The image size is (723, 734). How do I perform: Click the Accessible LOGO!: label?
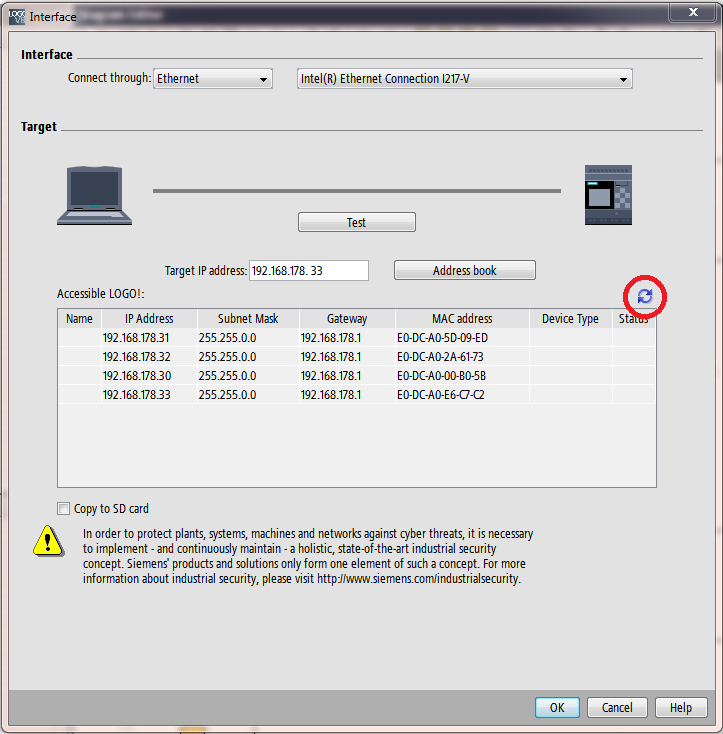pos(101,294)
